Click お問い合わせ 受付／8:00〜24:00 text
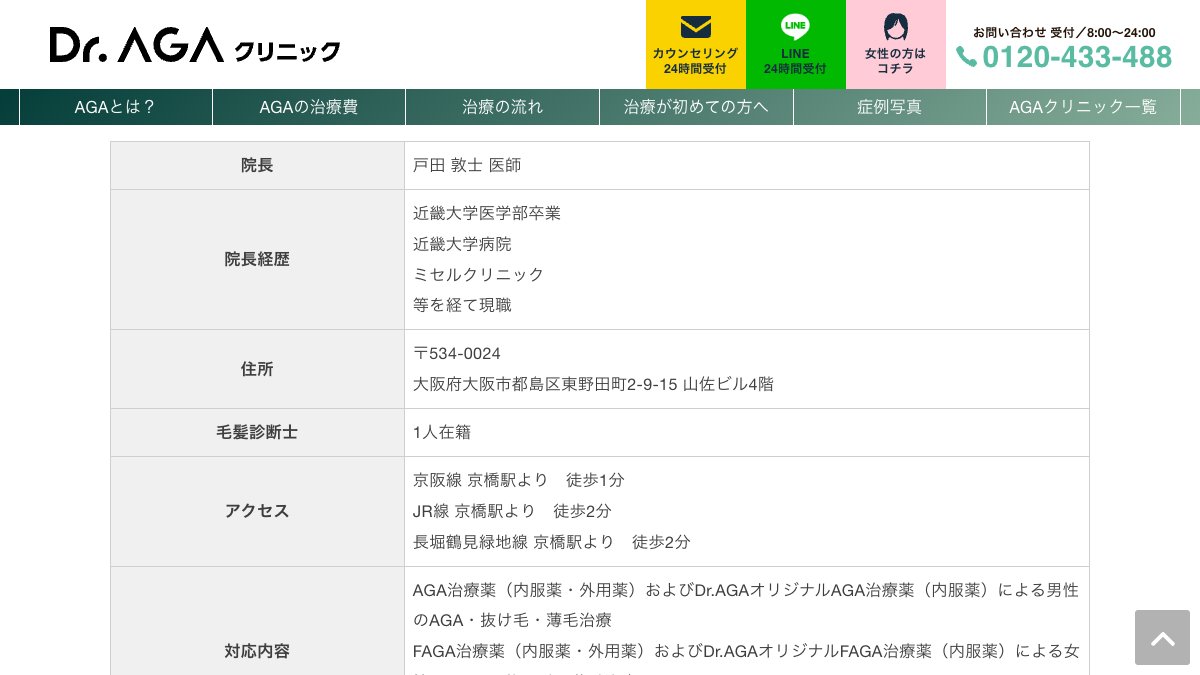This screenshot has height=675, width=1200. click(x=1064, y=32)
